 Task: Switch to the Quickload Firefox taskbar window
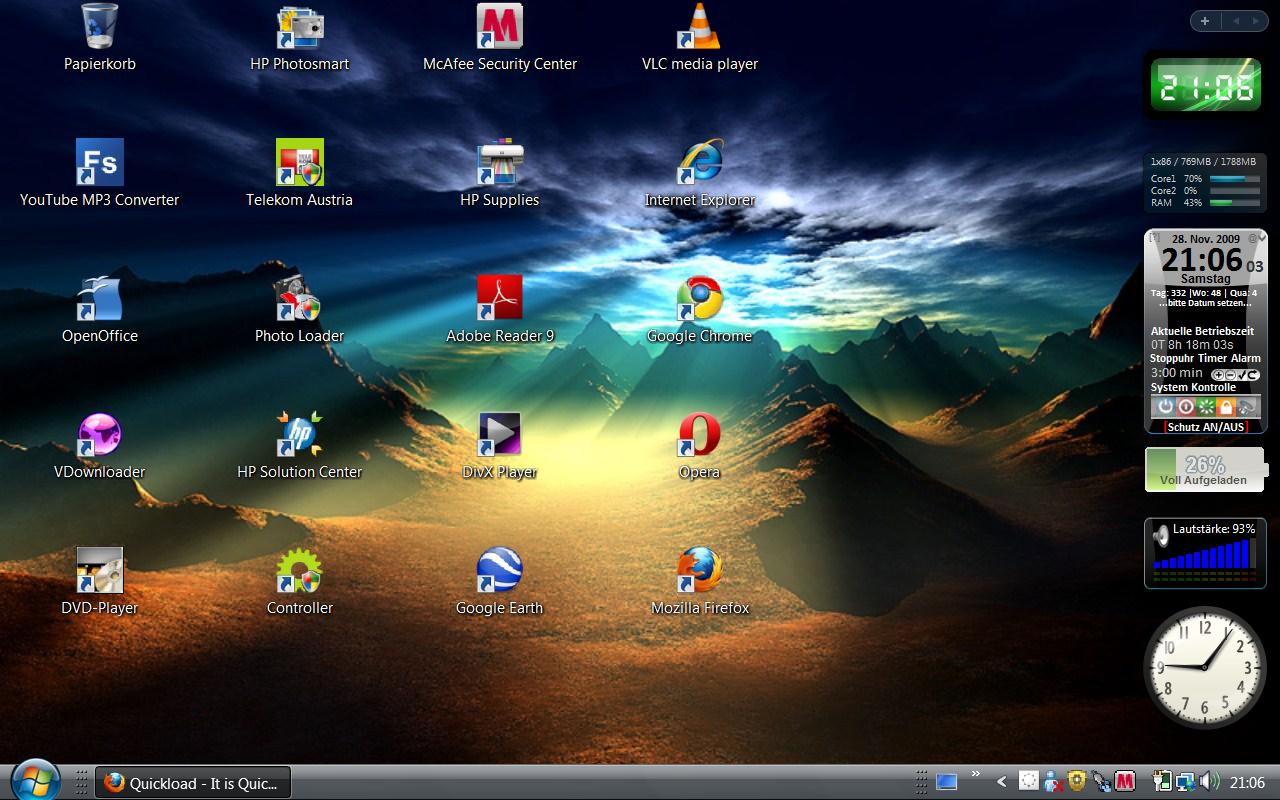[193, 783]
